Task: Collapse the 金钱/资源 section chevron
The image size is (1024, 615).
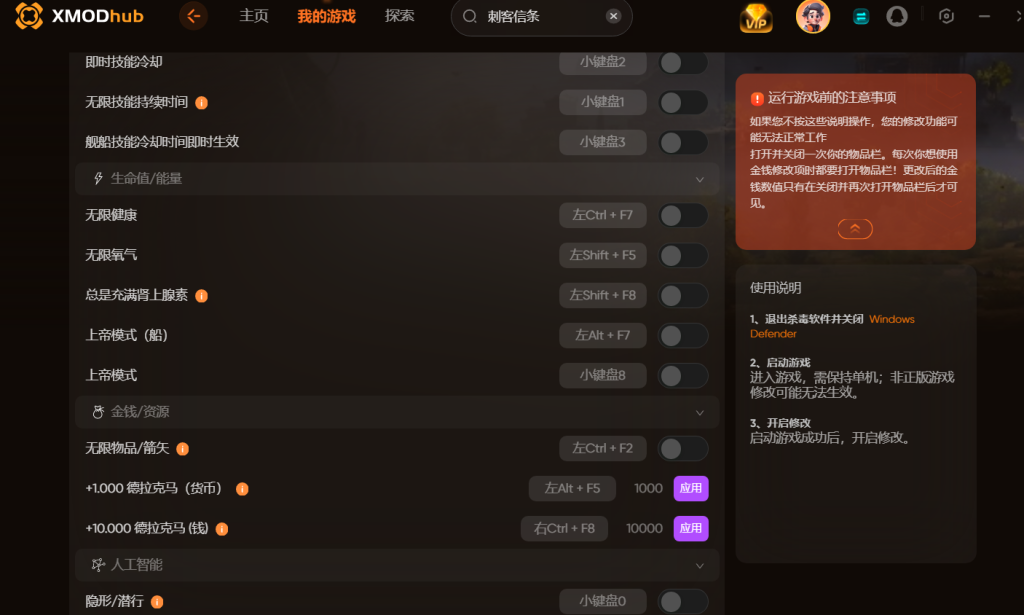Action: [699, 413]
